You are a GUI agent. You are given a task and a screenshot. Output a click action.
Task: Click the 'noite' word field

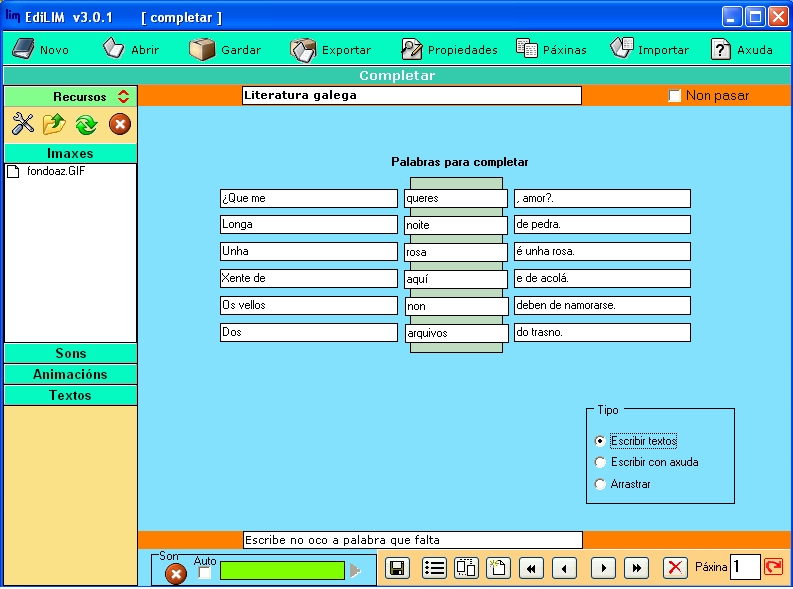pyautogui.click(x=456, y=225)
